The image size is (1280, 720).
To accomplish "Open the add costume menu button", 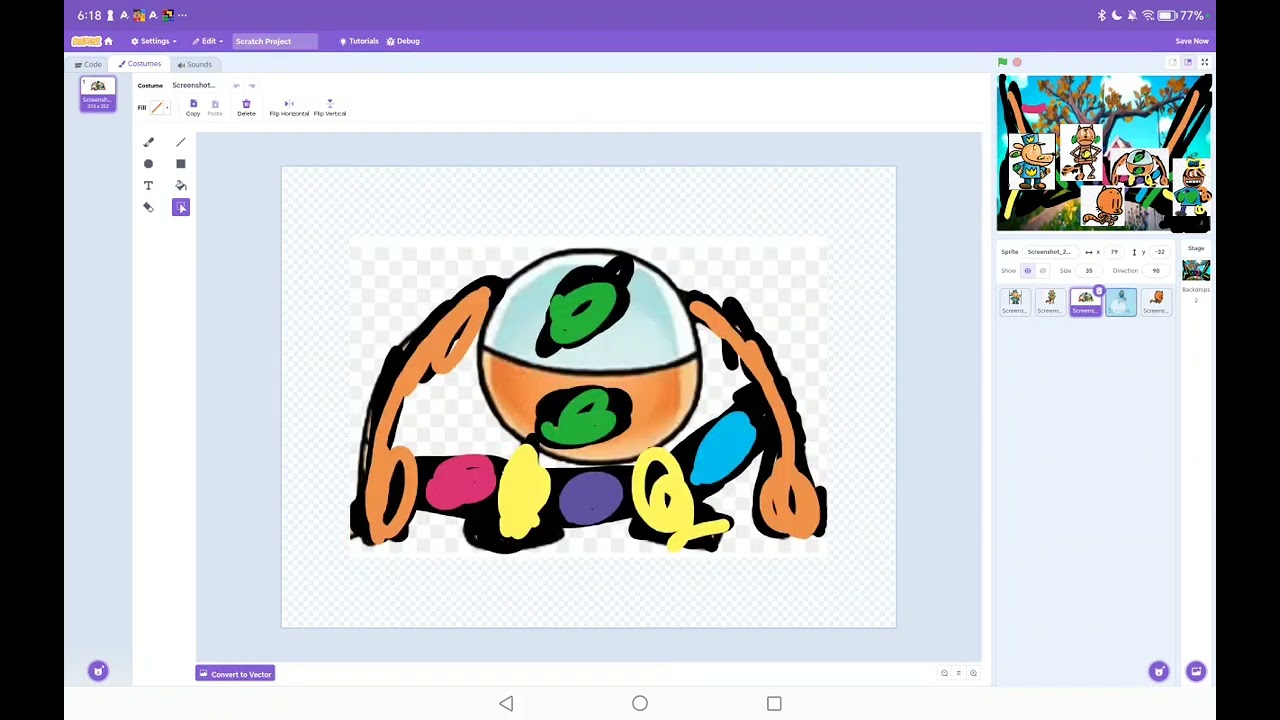I will (98, 671).
